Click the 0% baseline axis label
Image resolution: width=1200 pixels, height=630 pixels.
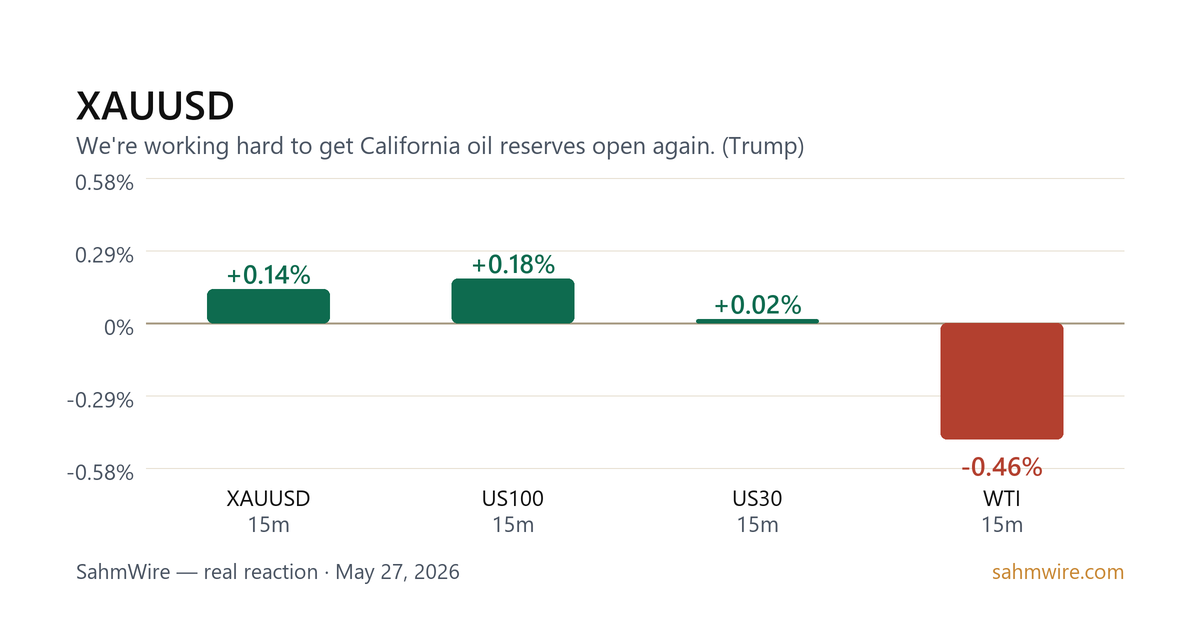119,328
